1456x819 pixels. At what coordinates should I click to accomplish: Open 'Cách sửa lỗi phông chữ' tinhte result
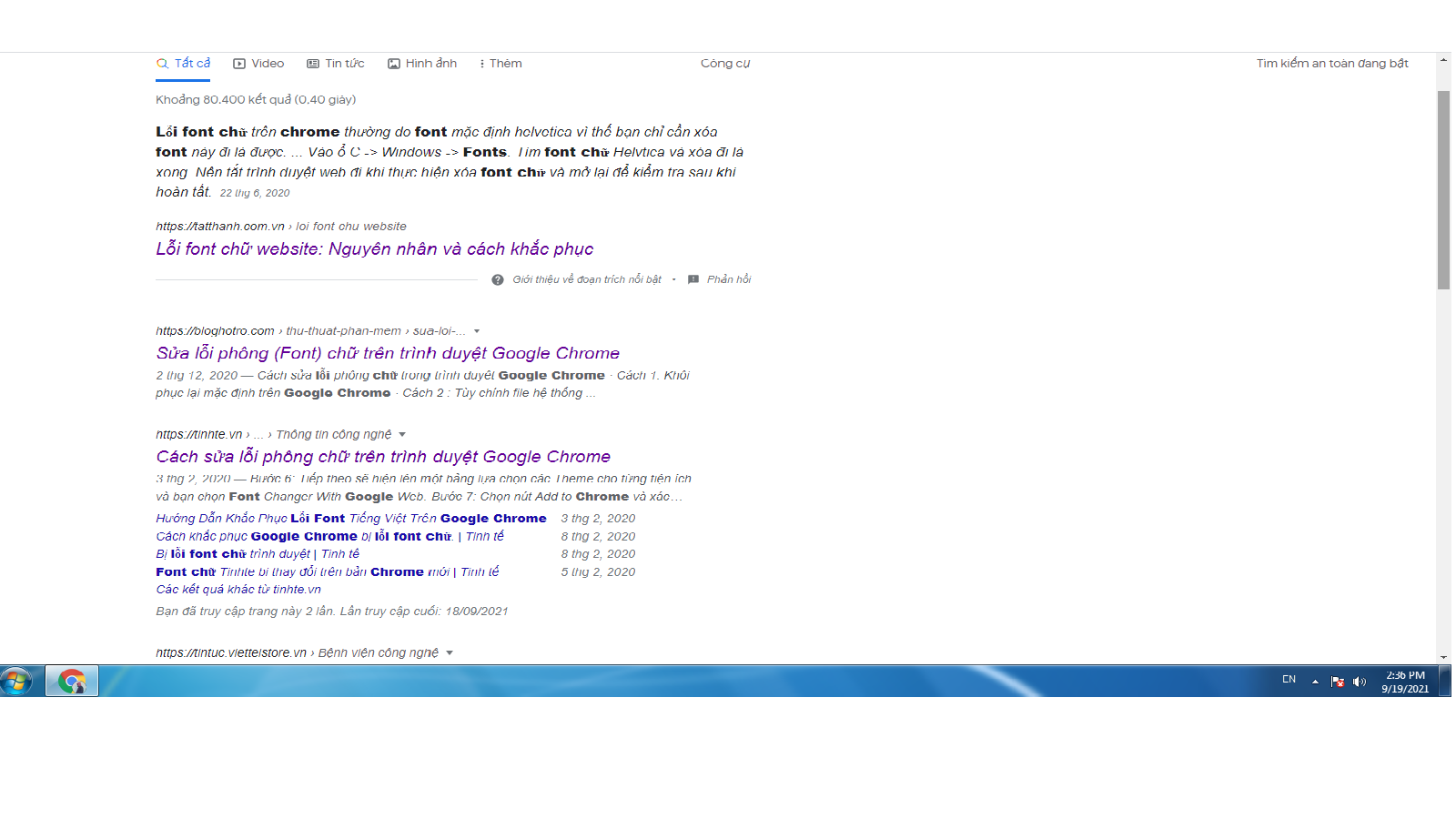(x=383, y=457)
